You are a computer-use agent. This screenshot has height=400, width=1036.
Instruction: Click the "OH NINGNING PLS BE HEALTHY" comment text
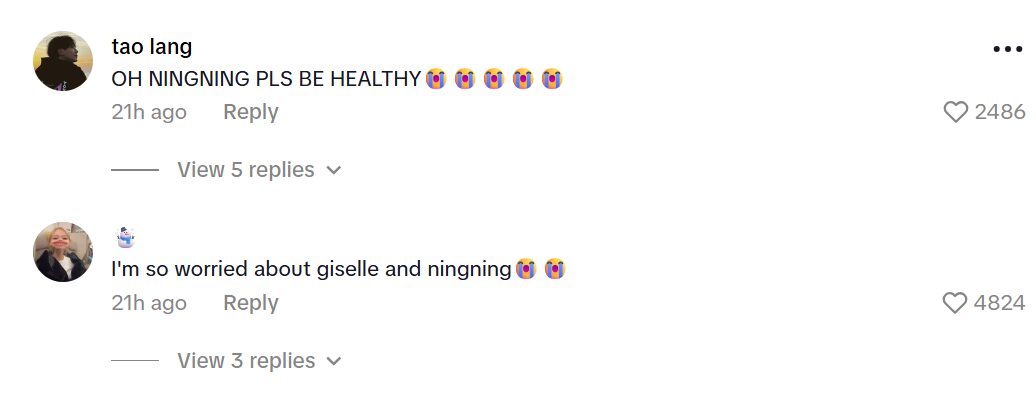click(266, 79)
